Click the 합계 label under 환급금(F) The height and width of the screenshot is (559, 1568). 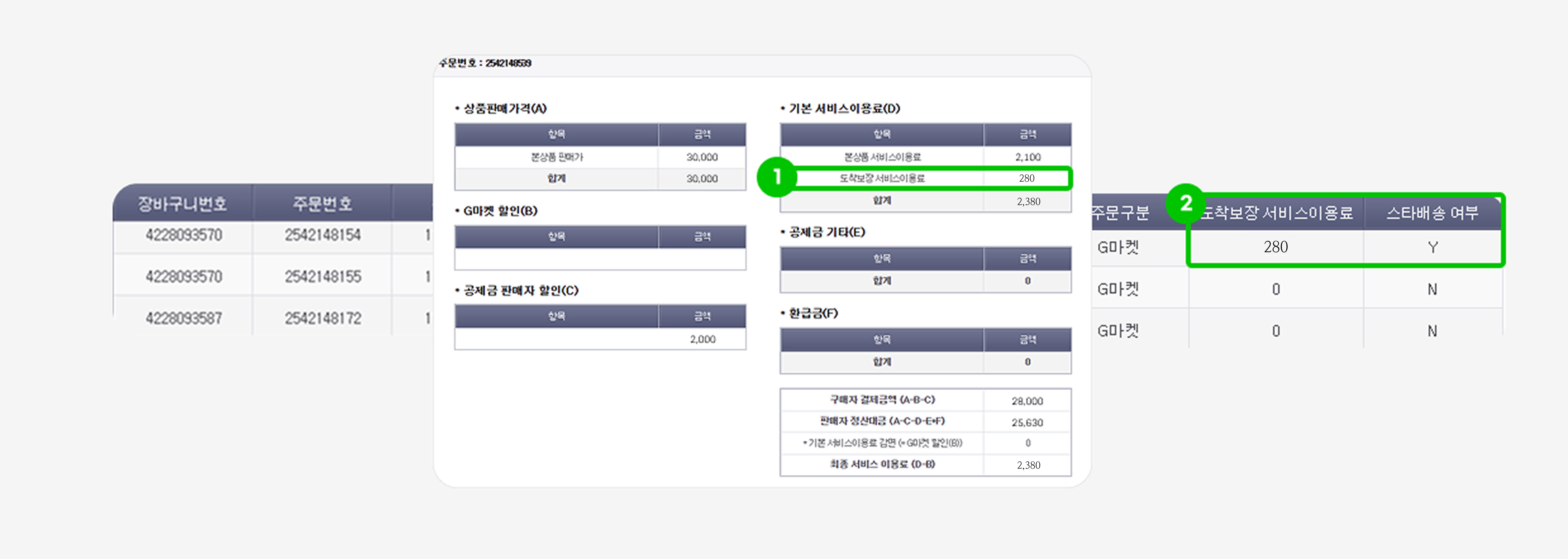[x=881, y=362]
